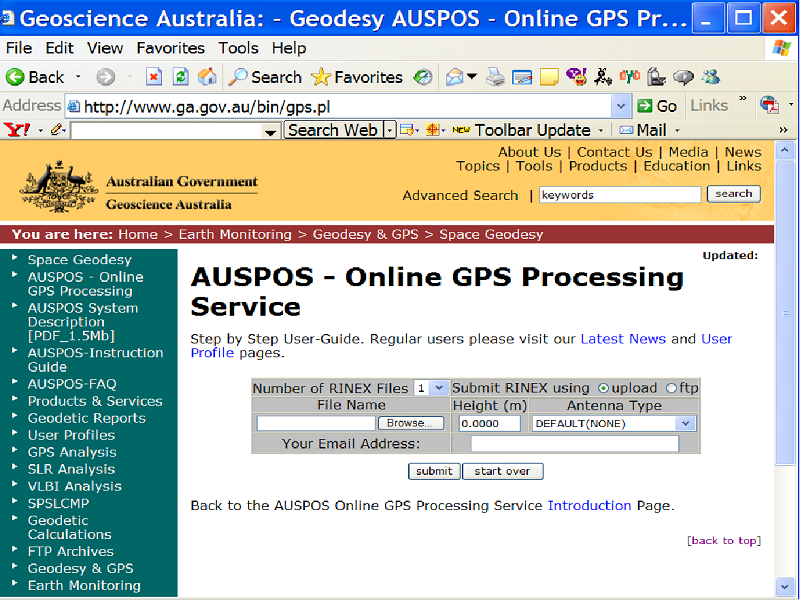Viewport: 800px width, 600px height.
Task: Refresh the page with the green arrows icon
Action: tap(181, 77)
